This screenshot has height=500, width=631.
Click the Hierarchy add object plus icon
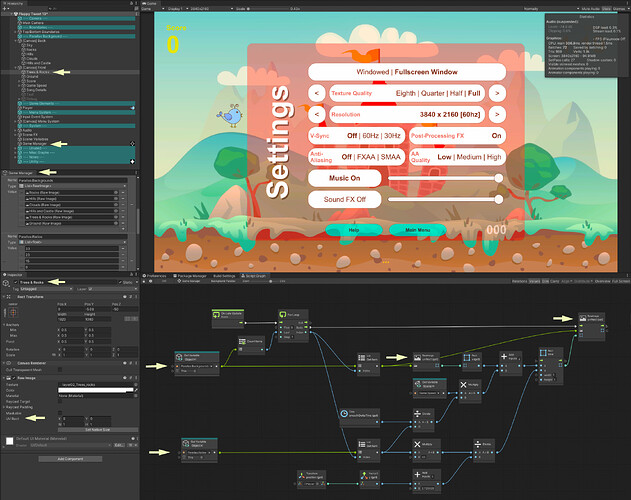point(4,8)
